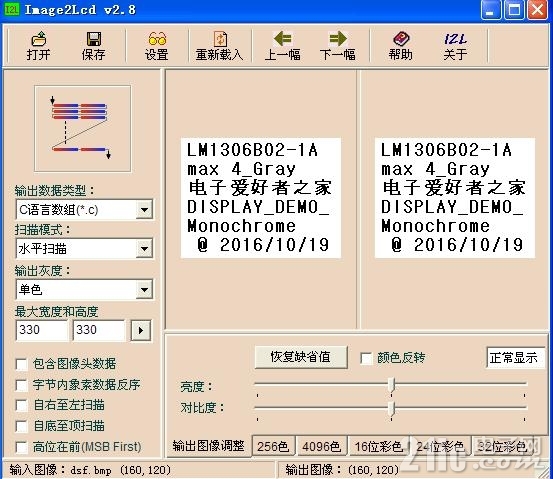
Task: Maximize the Image2Lcd window
Action: pyautogui.click(x=514, y=10)
